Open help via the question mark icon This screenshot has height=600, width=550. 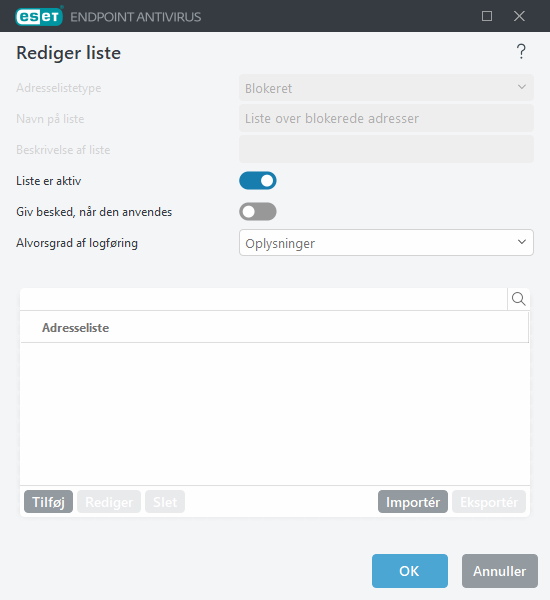(x=521, y=52)
